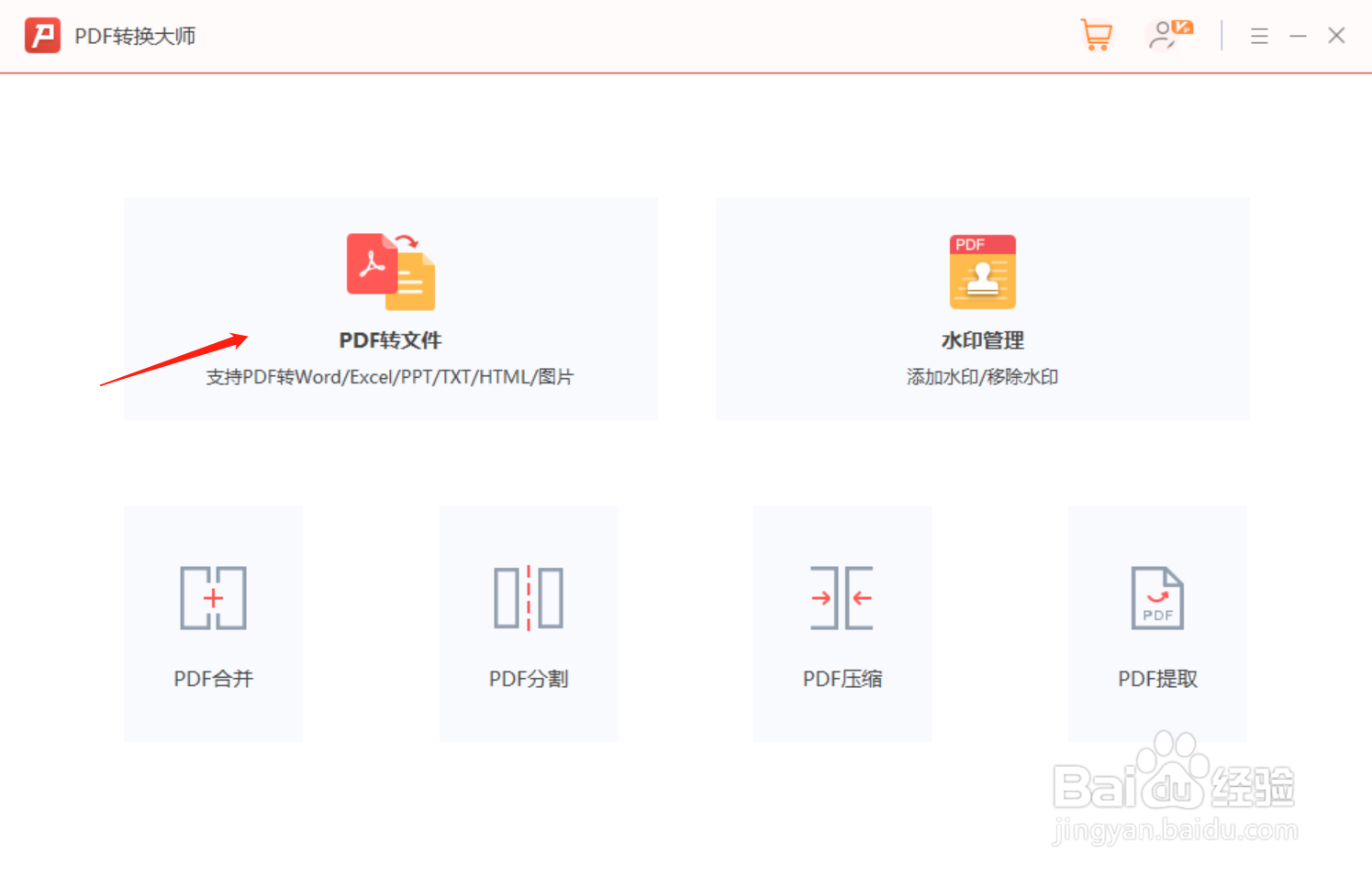The width and height of the screenshot is (1372, 877).
Task: Select the PDF合并 card label
Action: pyautogui.click(x=212, y=679)
